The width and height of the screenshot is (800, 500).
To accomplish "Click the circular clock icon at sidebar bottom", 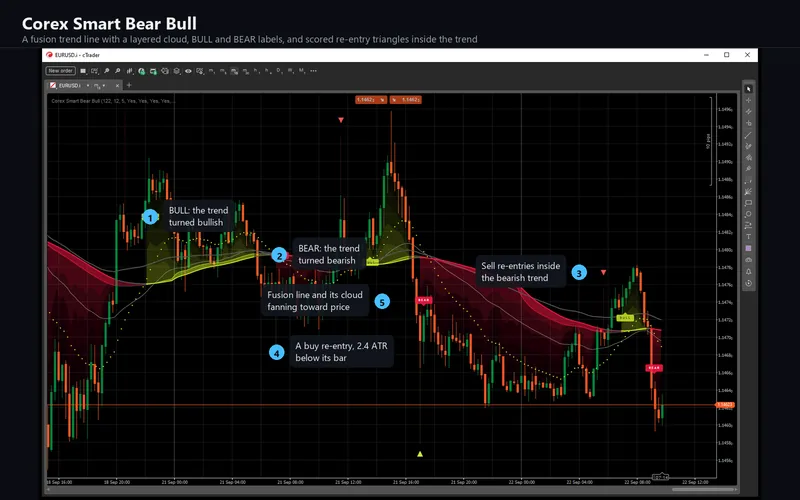I will tap(748, 282).
